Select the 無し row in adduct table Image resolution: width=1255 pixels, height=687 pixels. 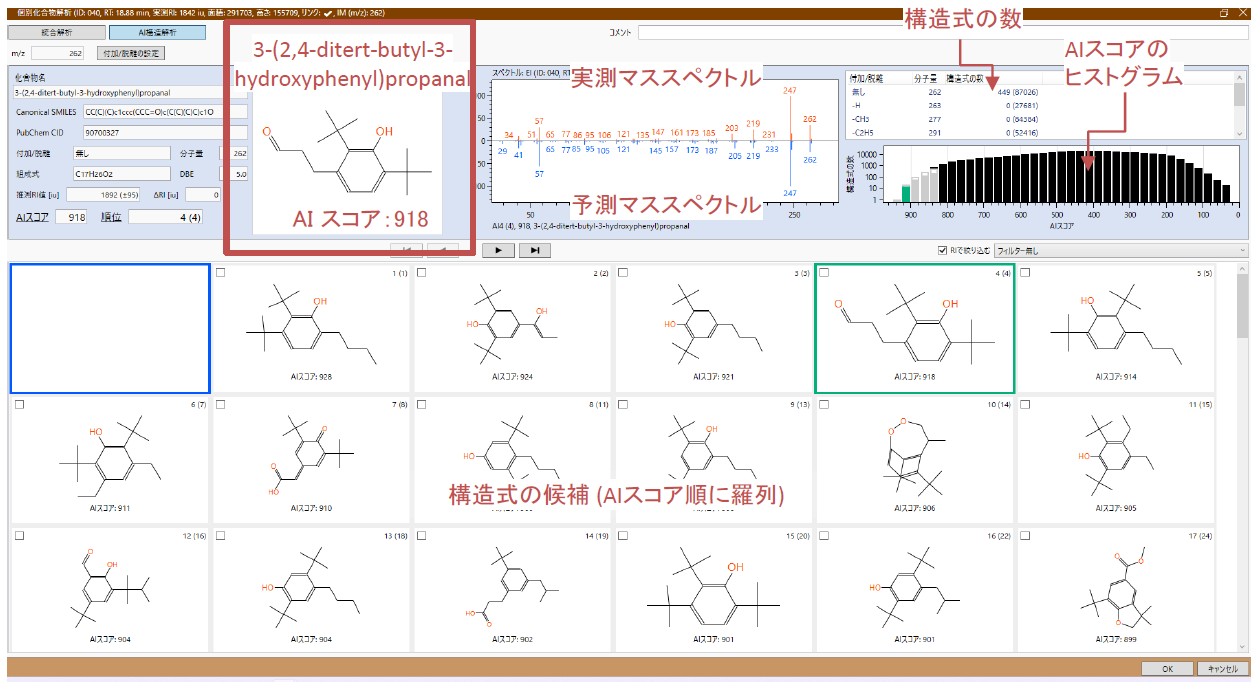click(x=1038, y=90)
